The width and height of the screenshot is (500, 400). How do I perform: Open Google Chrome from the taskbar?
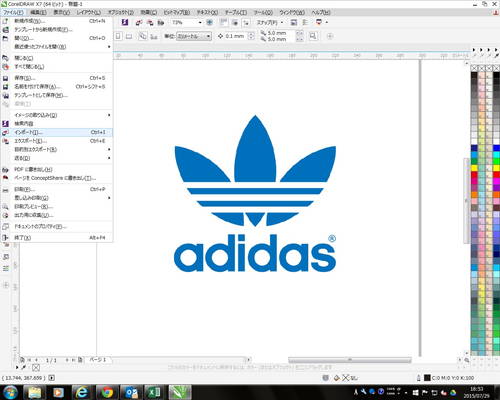(x=107, y=392)
